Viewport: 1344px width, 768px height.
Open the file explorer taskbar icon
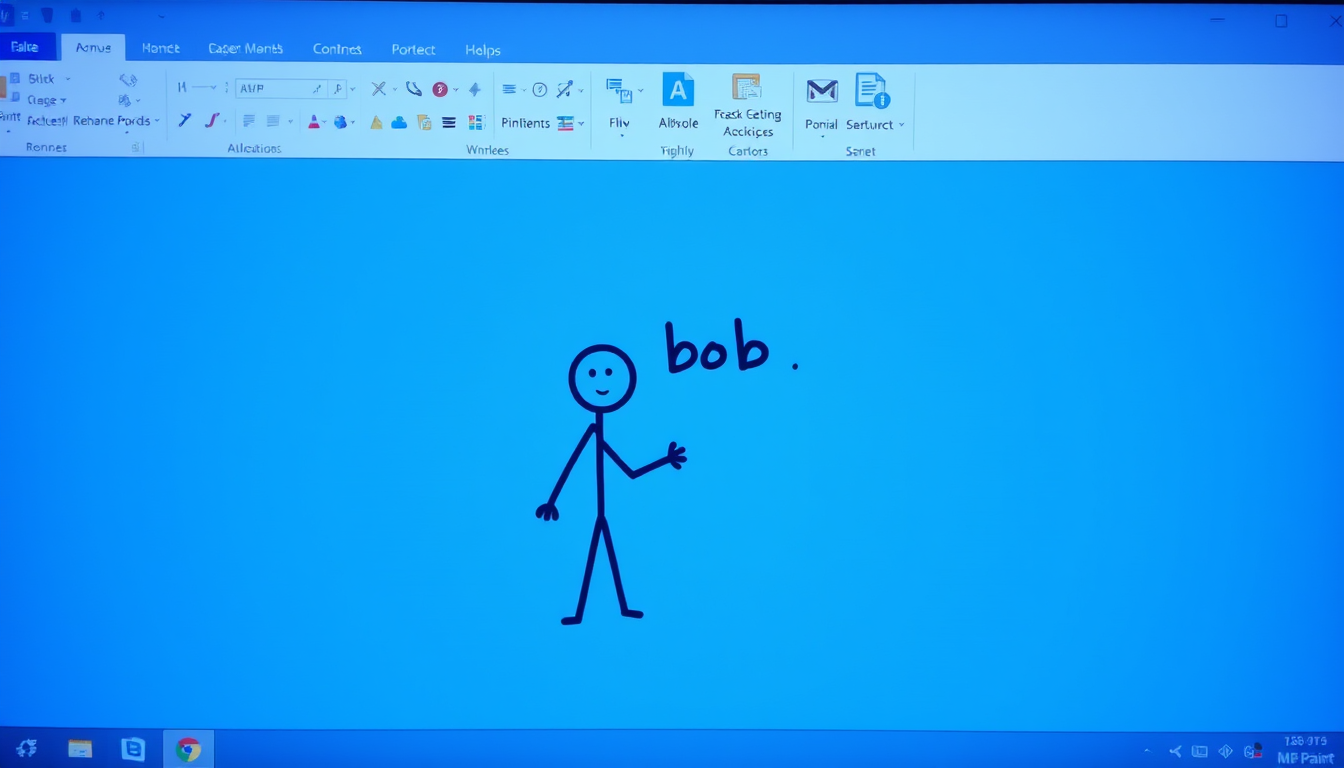click(80, 748)
